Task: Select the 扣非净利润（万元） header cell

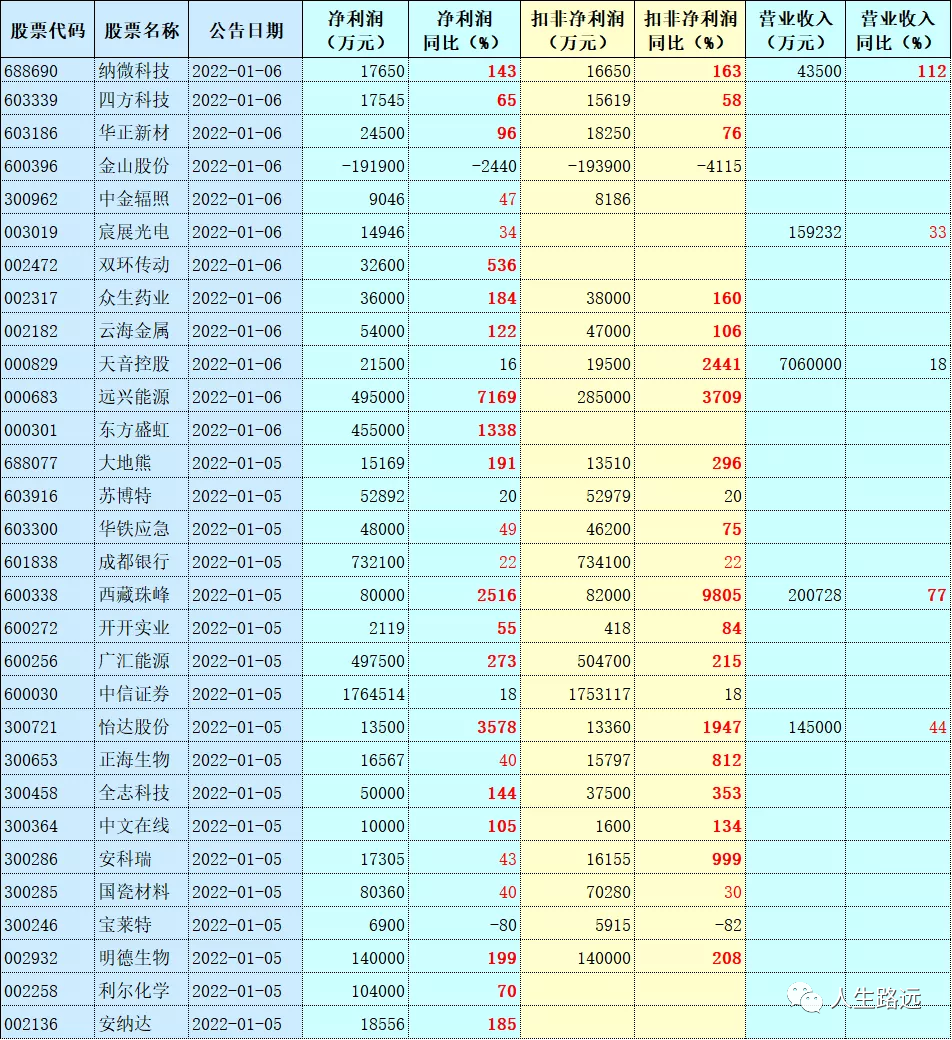Action: 578,30
